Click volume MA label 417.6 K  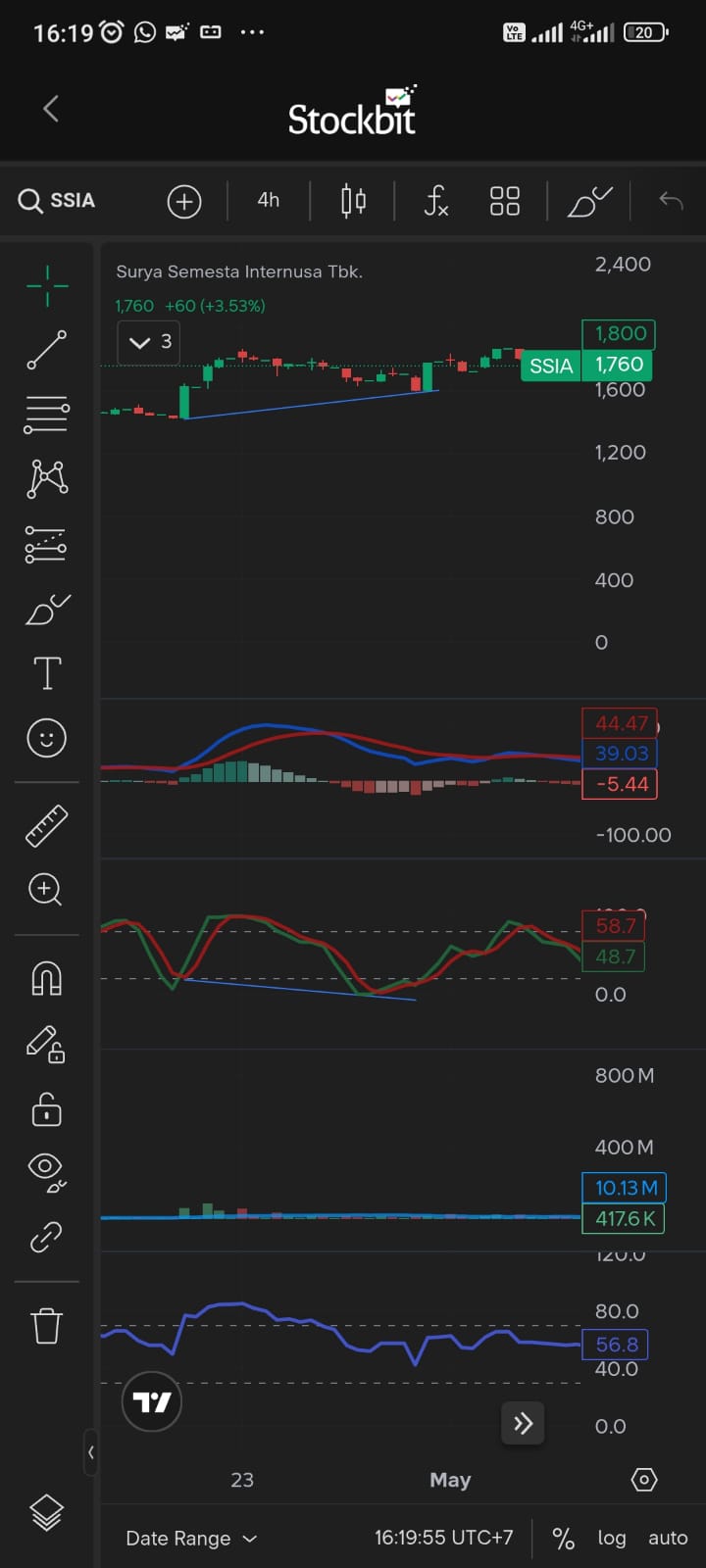tap(625, 1218)
